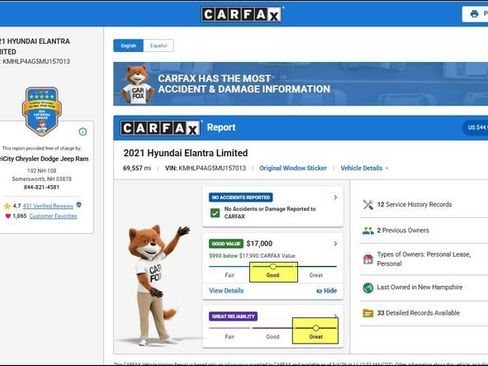Click the Good label on reliability scale
Viewport: 488px width, 366px height.
[x=273, y=337]
